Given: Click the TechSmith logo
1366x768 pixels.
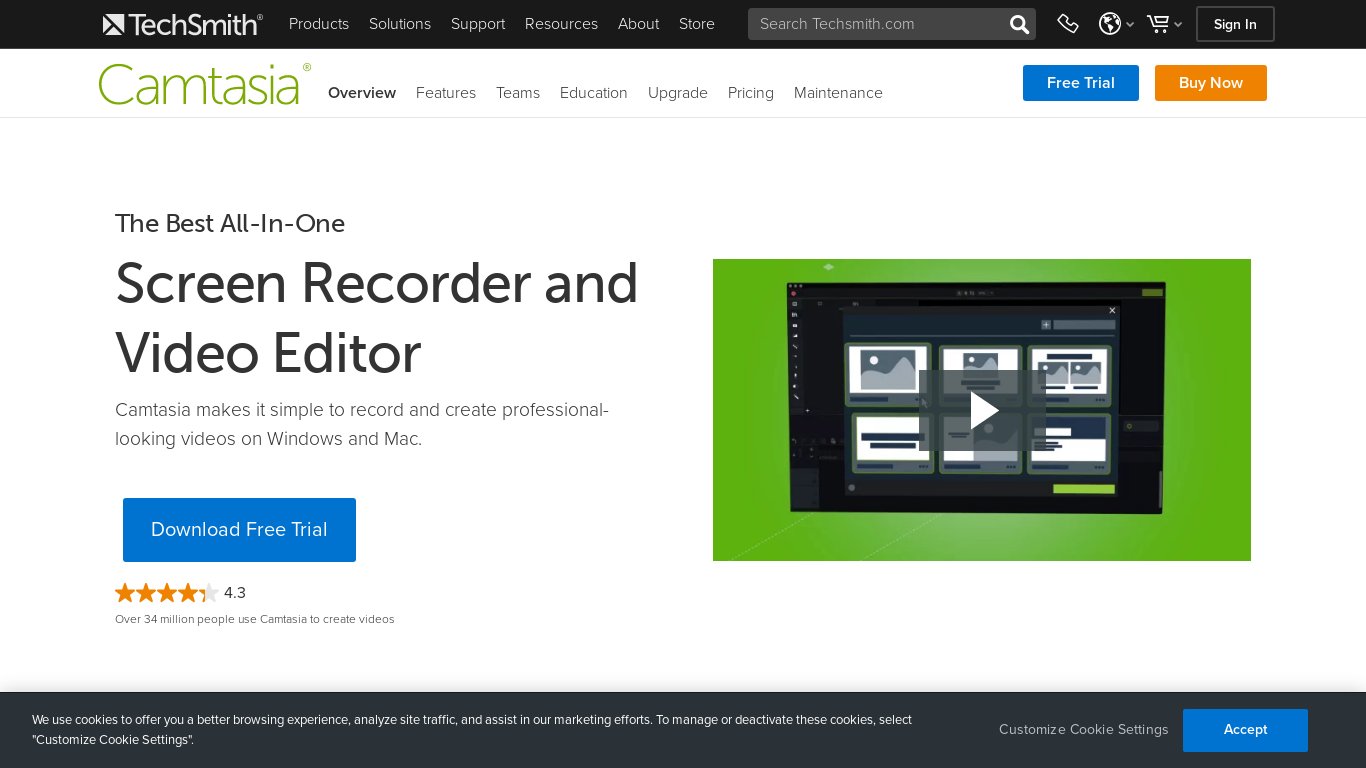Looking at the screenshot, I should click(x=183, y=24).
